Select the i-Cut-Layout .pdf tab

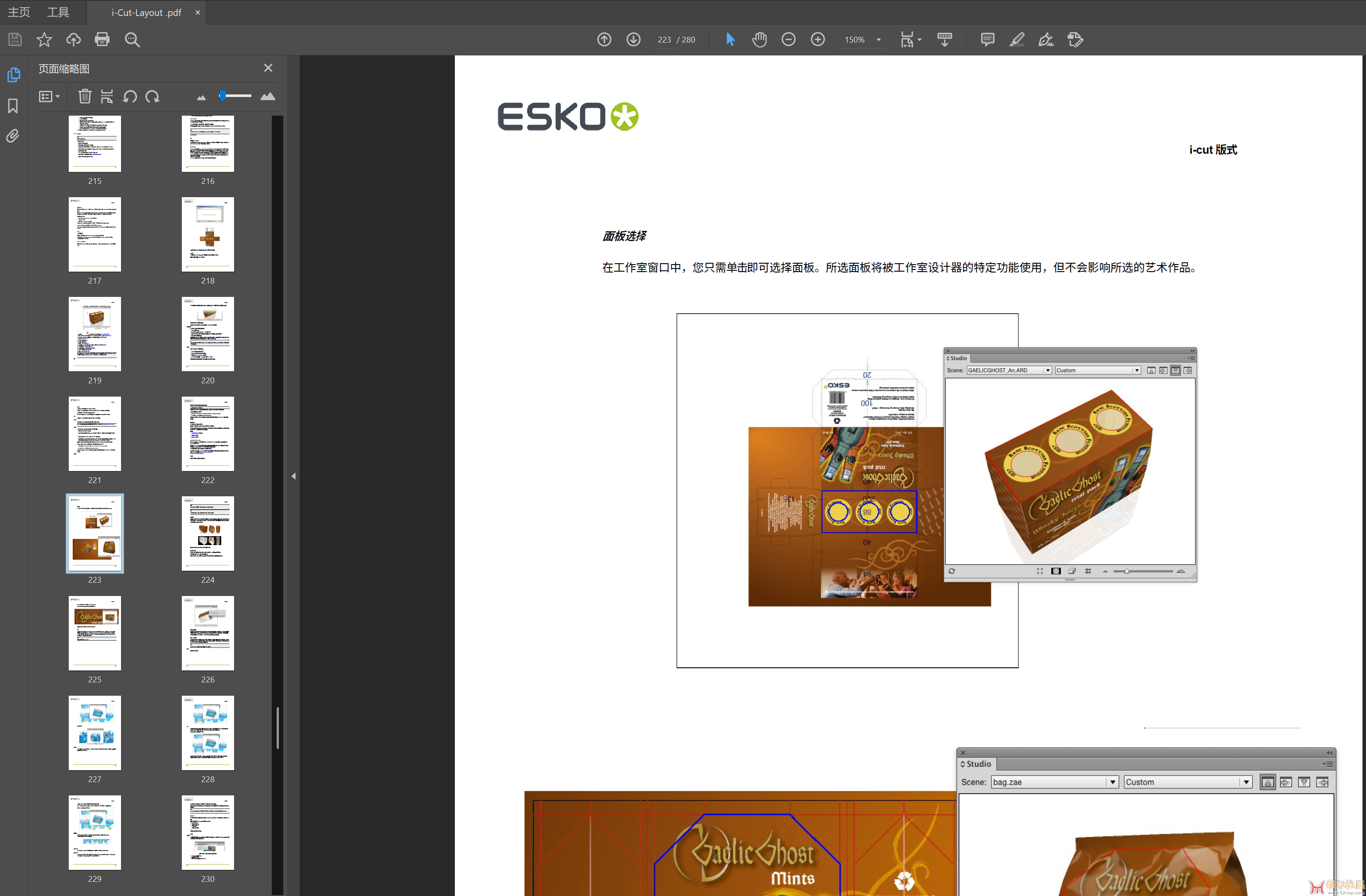(146, 12)
